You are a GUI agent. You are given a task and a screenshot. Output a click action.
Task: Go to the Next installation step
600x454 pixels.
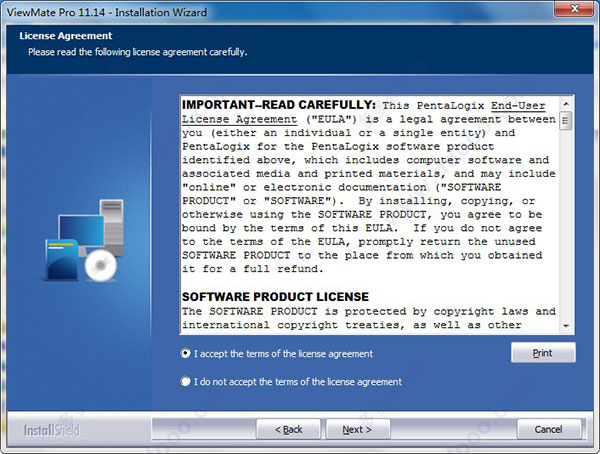(357, 430)
